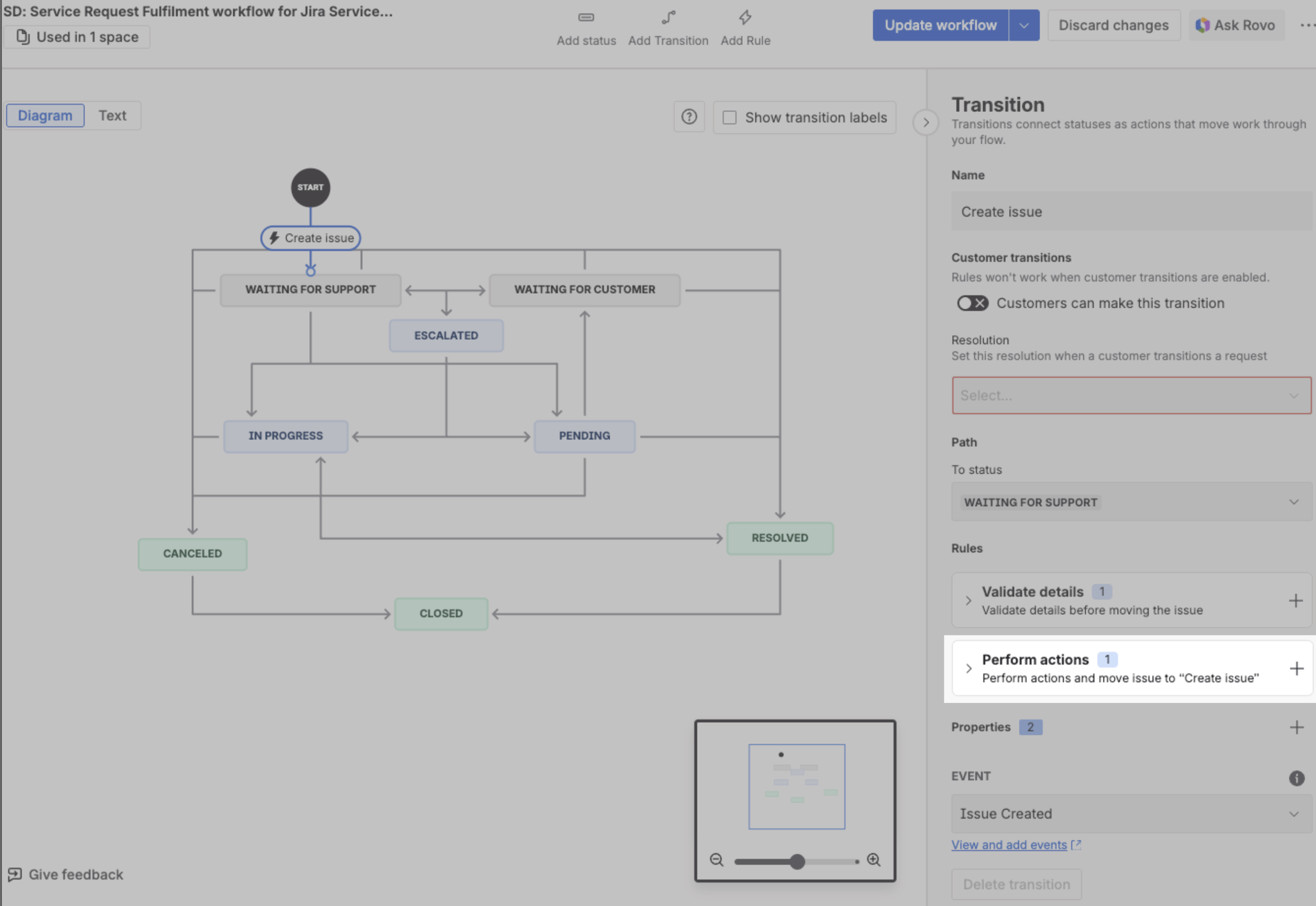
Task: Select the IN PROGRESS status node
Action: (286, 436)
